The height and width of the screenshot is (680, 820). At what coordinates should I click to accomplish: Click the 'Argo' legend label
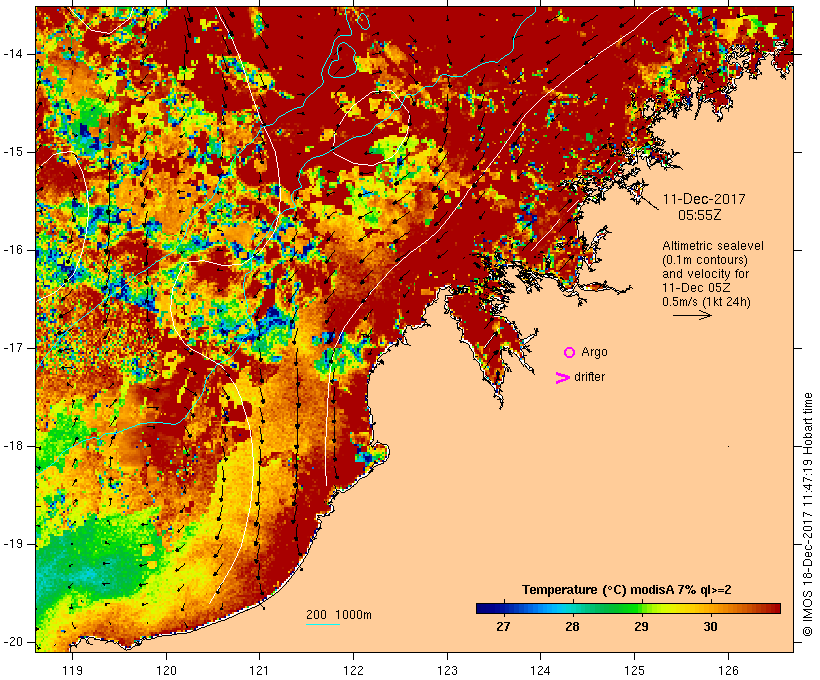click(x=595, y=352)
